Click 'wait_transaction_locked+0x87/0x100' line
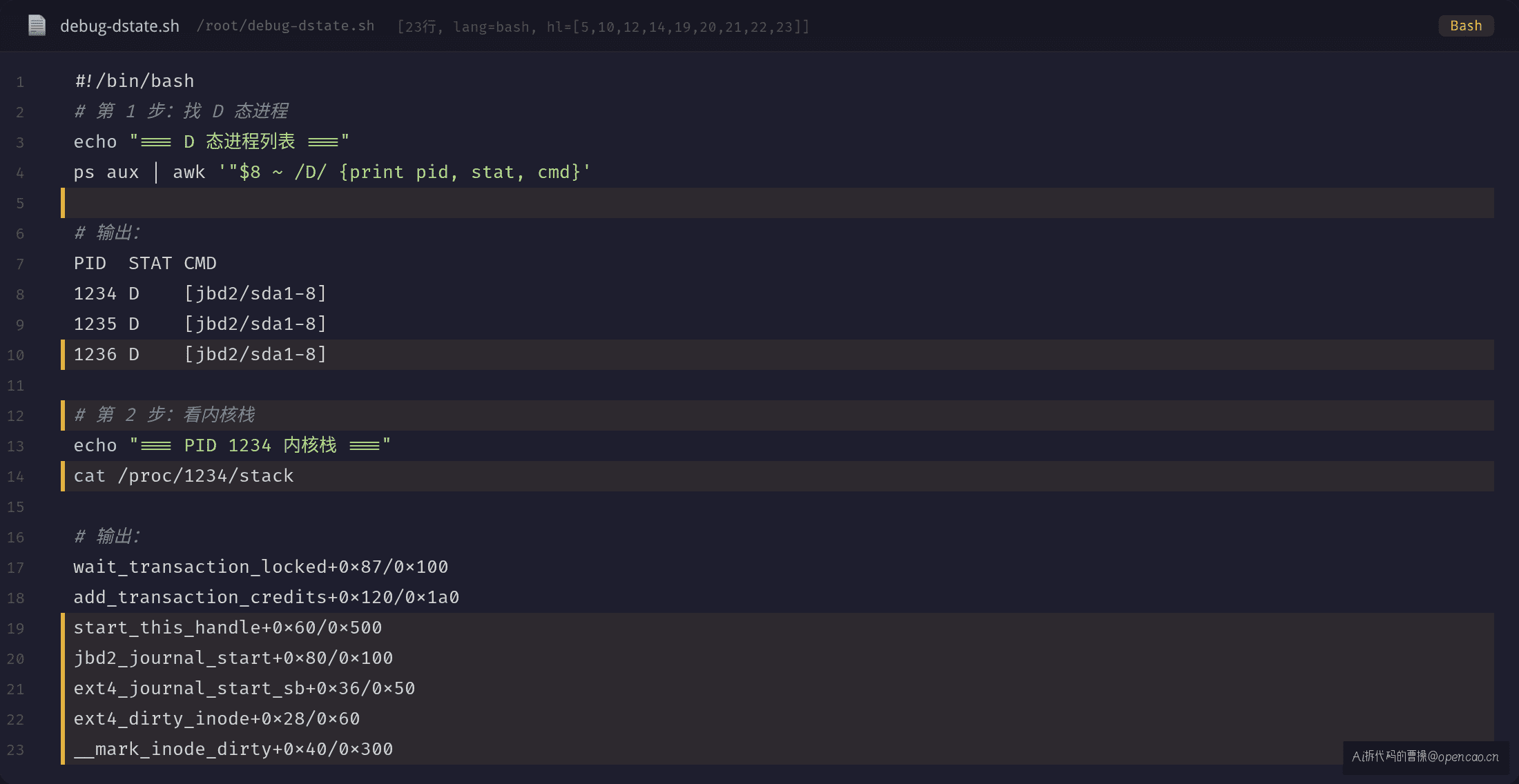 tap(261, 567)
